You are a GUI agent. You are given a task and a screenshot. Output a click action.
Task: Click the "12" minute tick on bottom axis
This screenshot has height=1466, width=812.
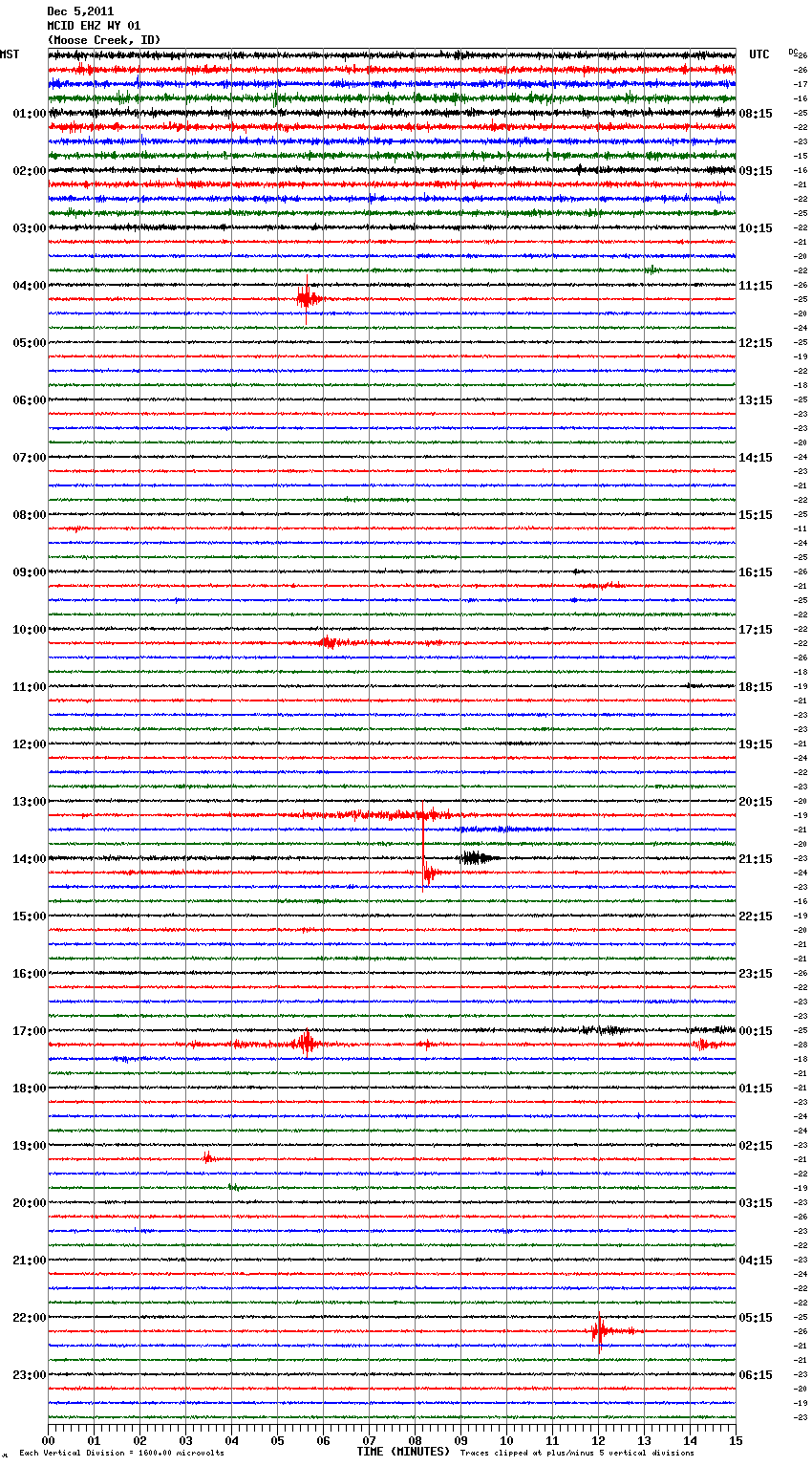pos(598,1440)
